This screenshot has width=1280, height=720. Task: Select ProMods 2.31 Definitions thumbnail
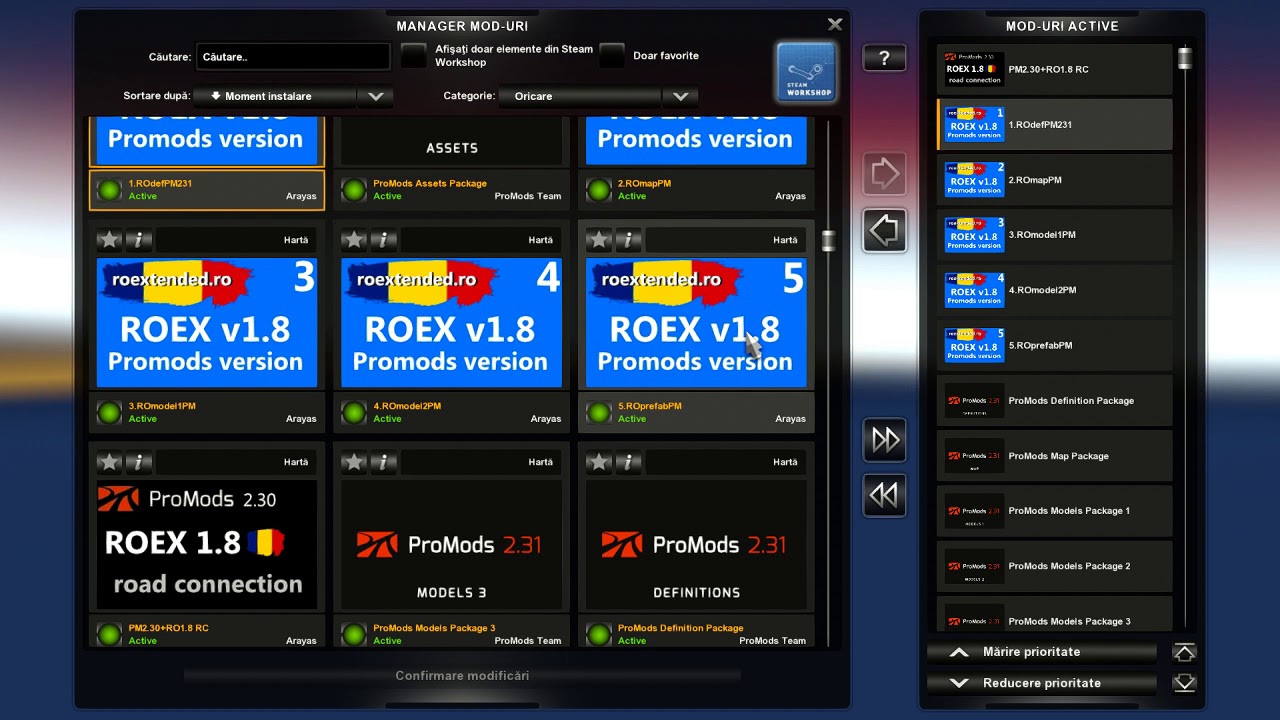pos(696,545)
